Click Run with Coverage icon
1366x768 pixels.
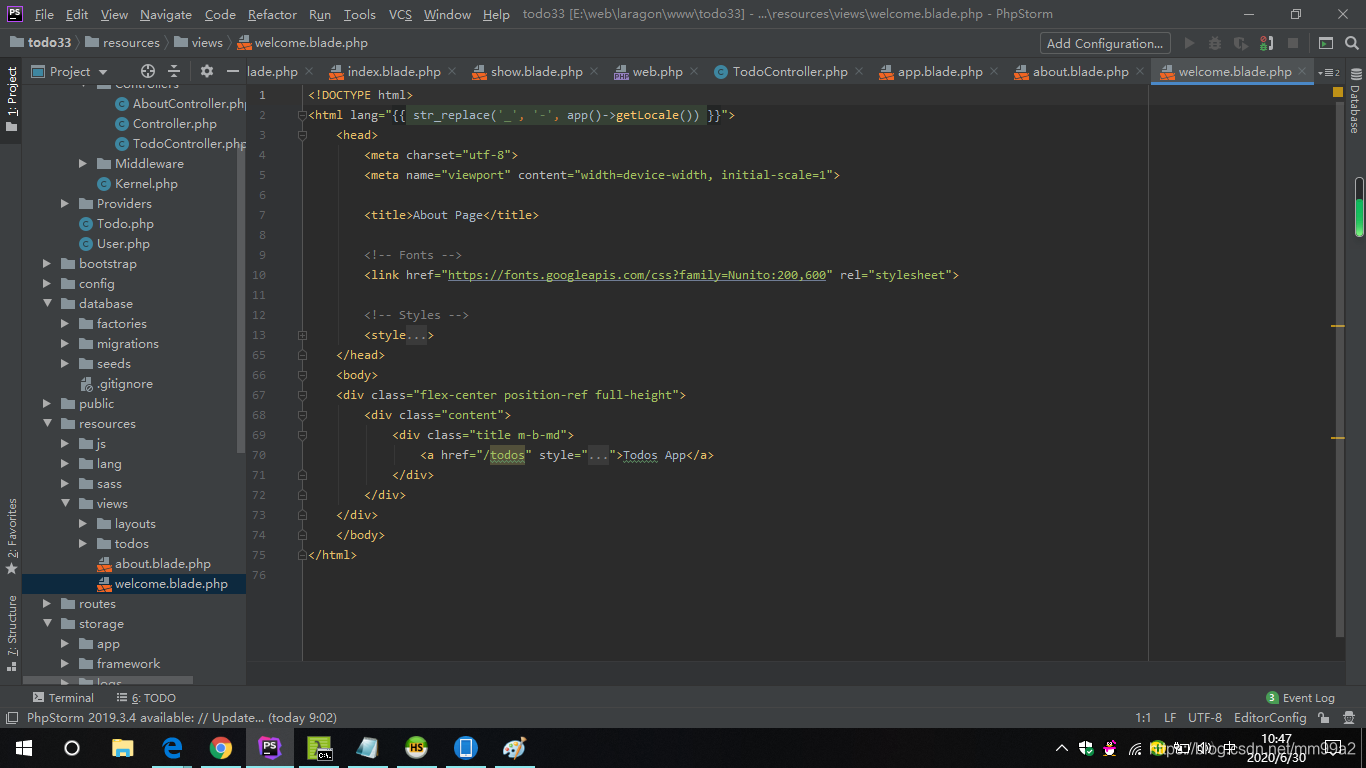tap(1241, 43)
